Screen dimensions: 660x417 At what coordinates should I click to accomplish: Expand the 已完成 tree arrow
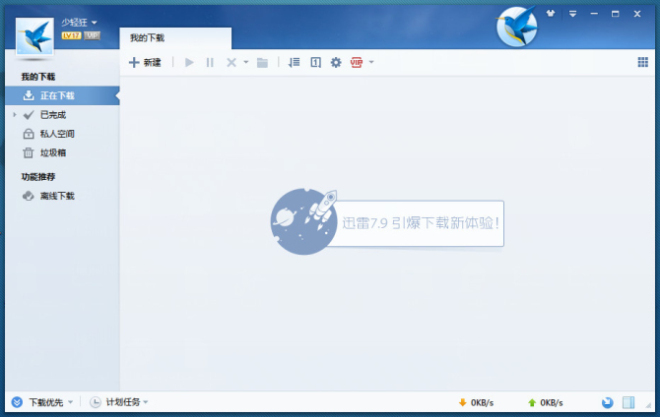(15, 115)
